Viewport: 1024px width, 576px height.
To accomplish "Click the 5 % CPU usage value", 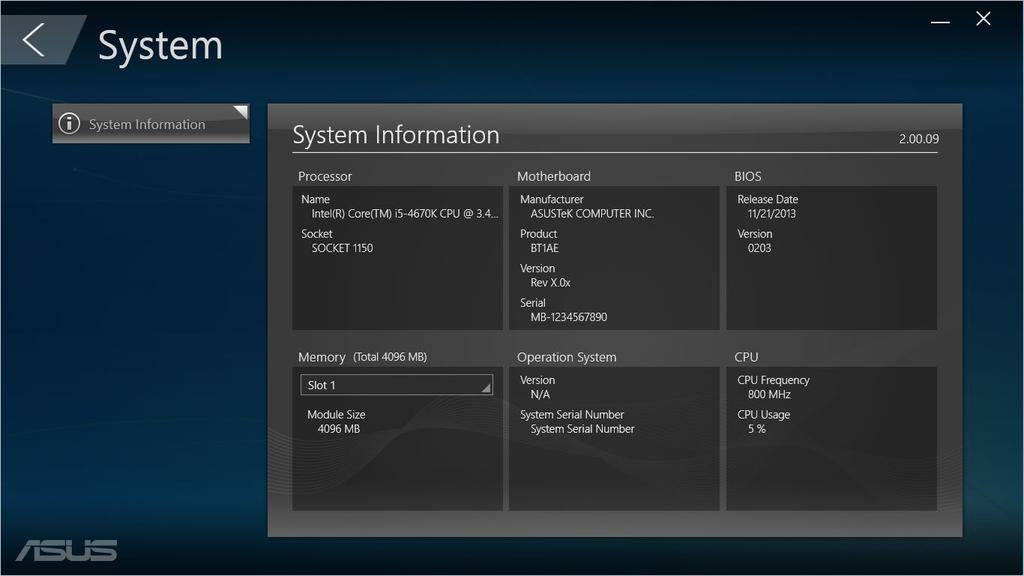I will click(x=756, y=429).
